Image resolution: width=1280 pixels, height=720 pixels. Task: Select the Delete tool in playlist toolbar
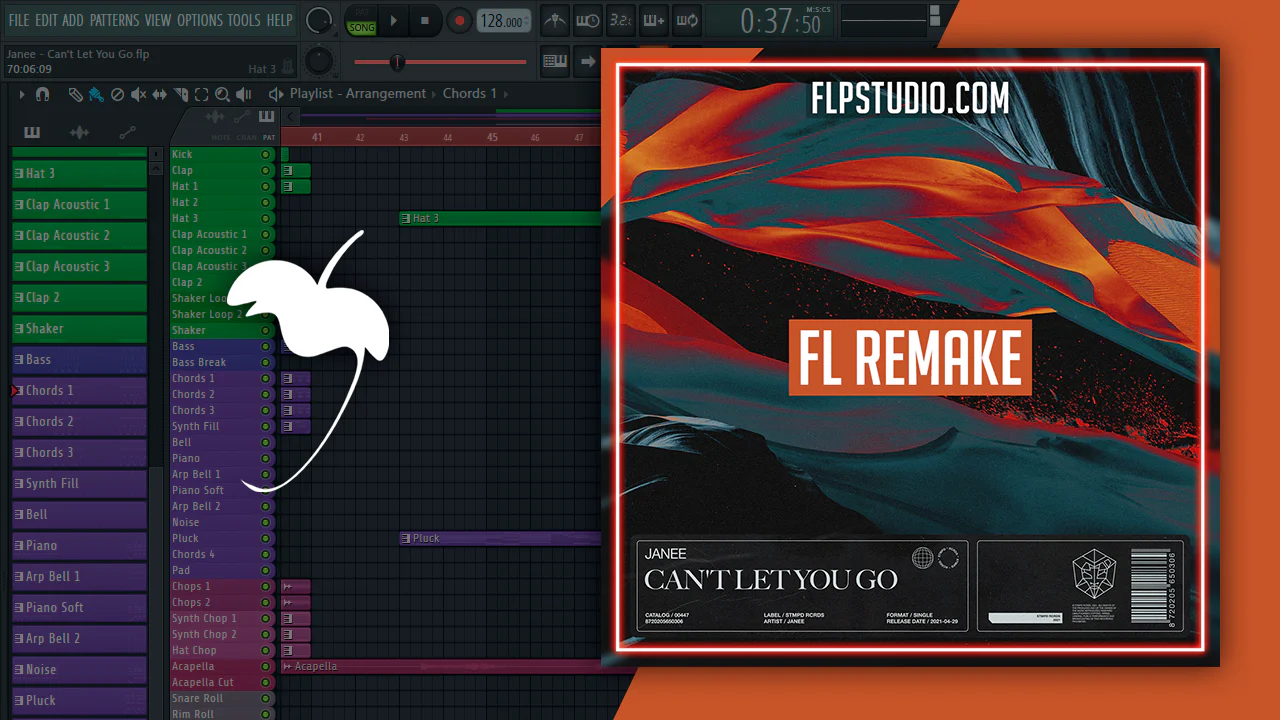pos(117,94)
